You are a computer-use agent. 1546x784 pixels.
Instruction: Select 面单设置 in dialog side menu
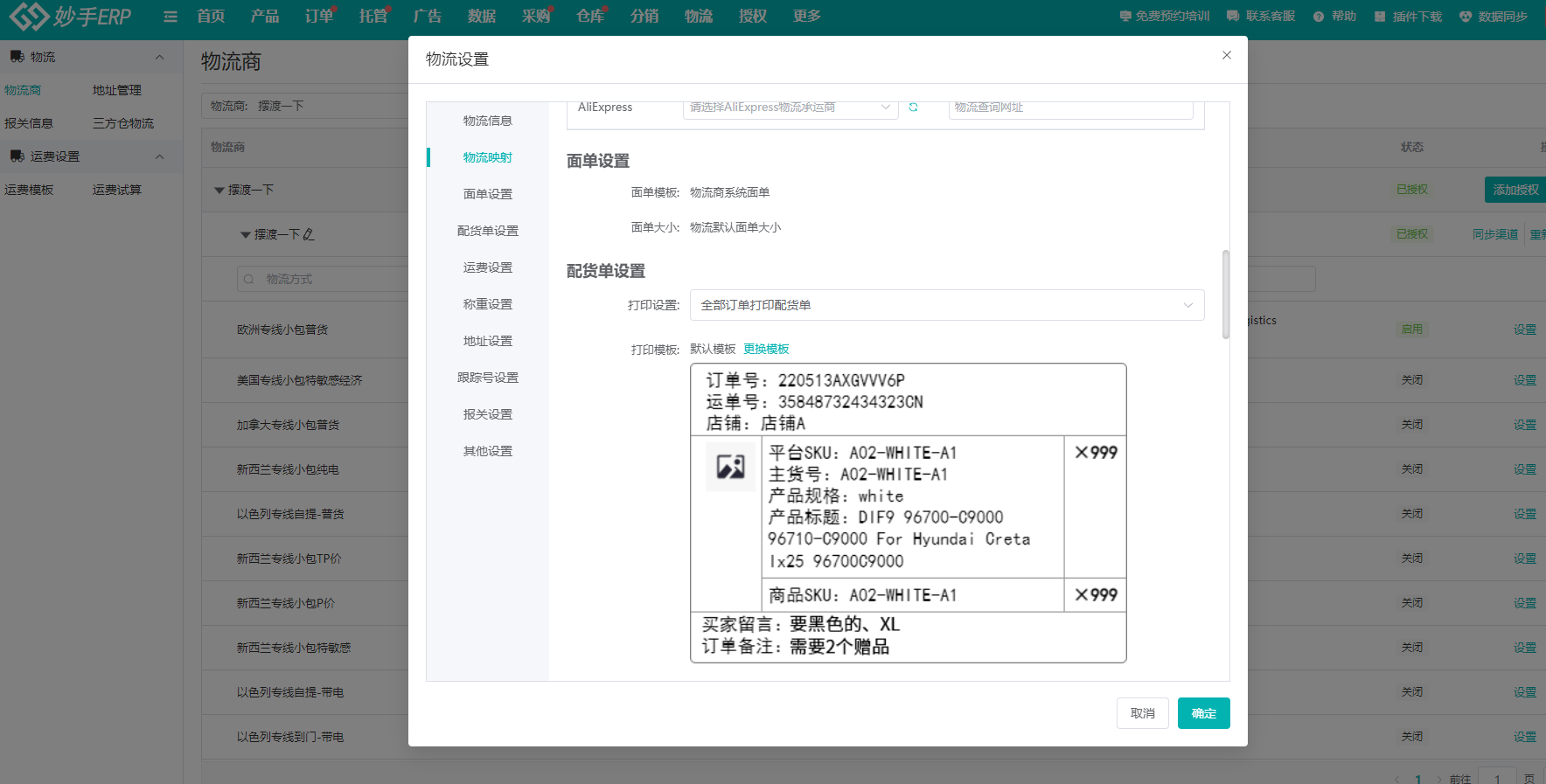pos(488,194)
